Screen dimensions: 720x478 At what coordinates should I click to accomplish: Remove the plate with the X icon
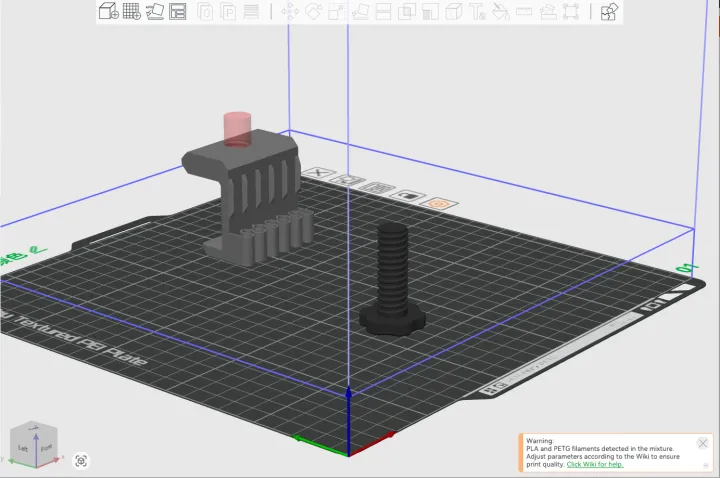coord(318,173)
